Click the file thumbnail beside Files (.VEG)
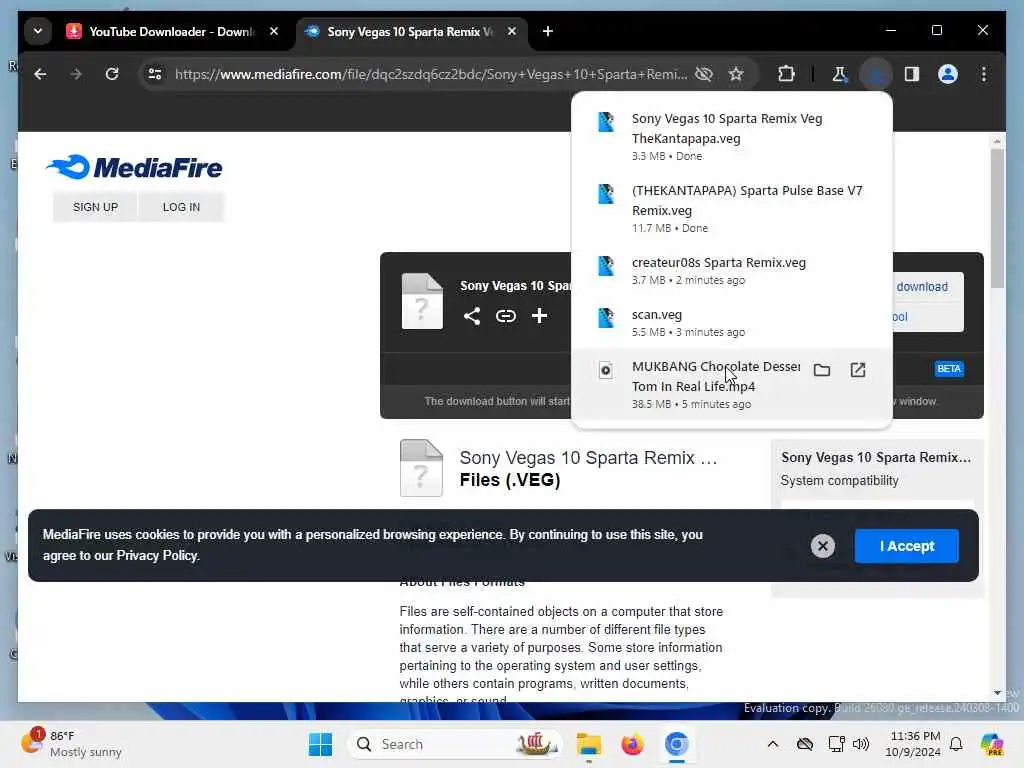The height and width of the screenshot is (768, 1024). (x=421, y=468)
